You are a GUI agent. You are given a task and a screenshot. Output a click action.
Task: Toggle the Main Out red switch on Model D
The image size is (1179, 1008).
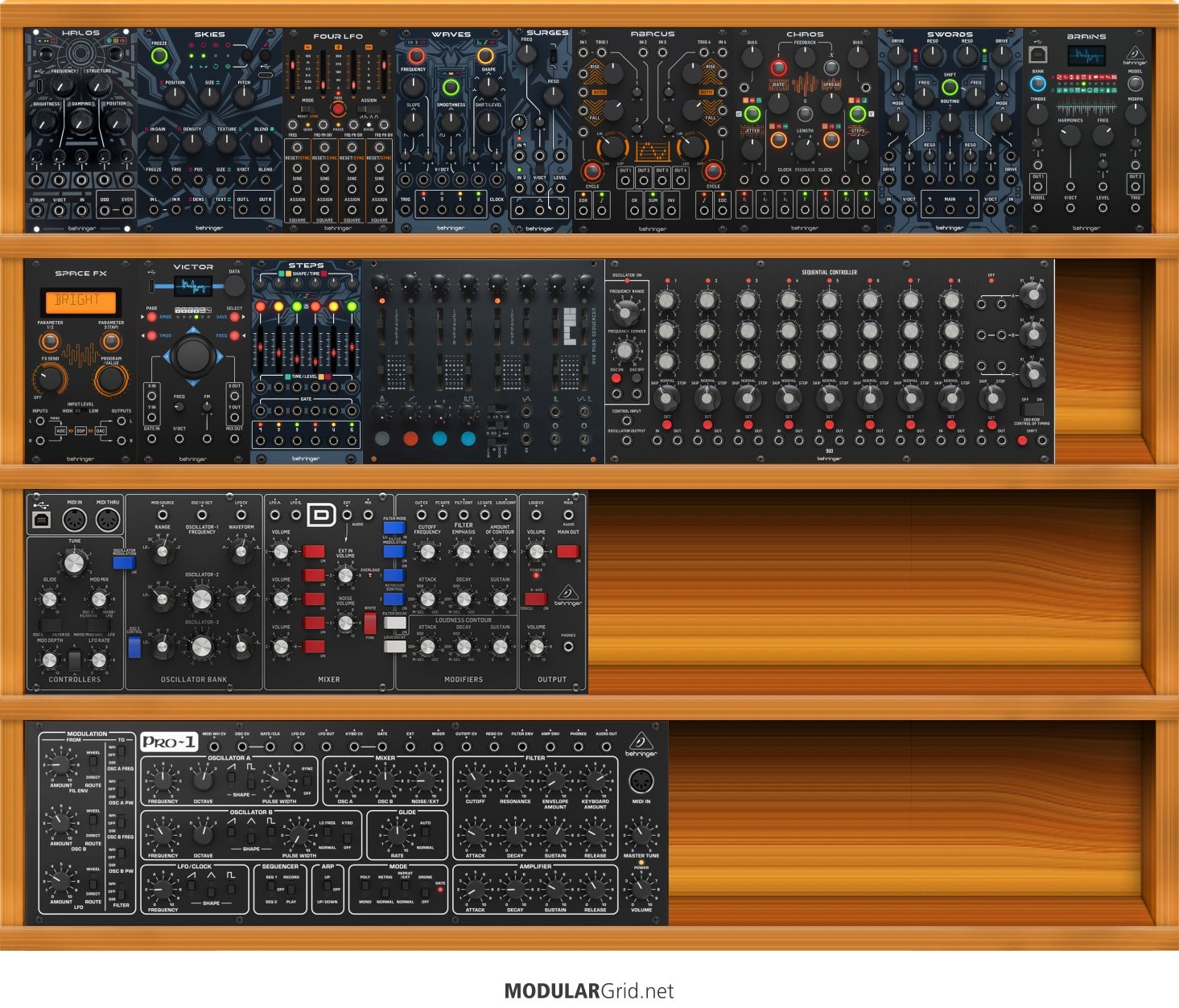[x=567, y=551]
